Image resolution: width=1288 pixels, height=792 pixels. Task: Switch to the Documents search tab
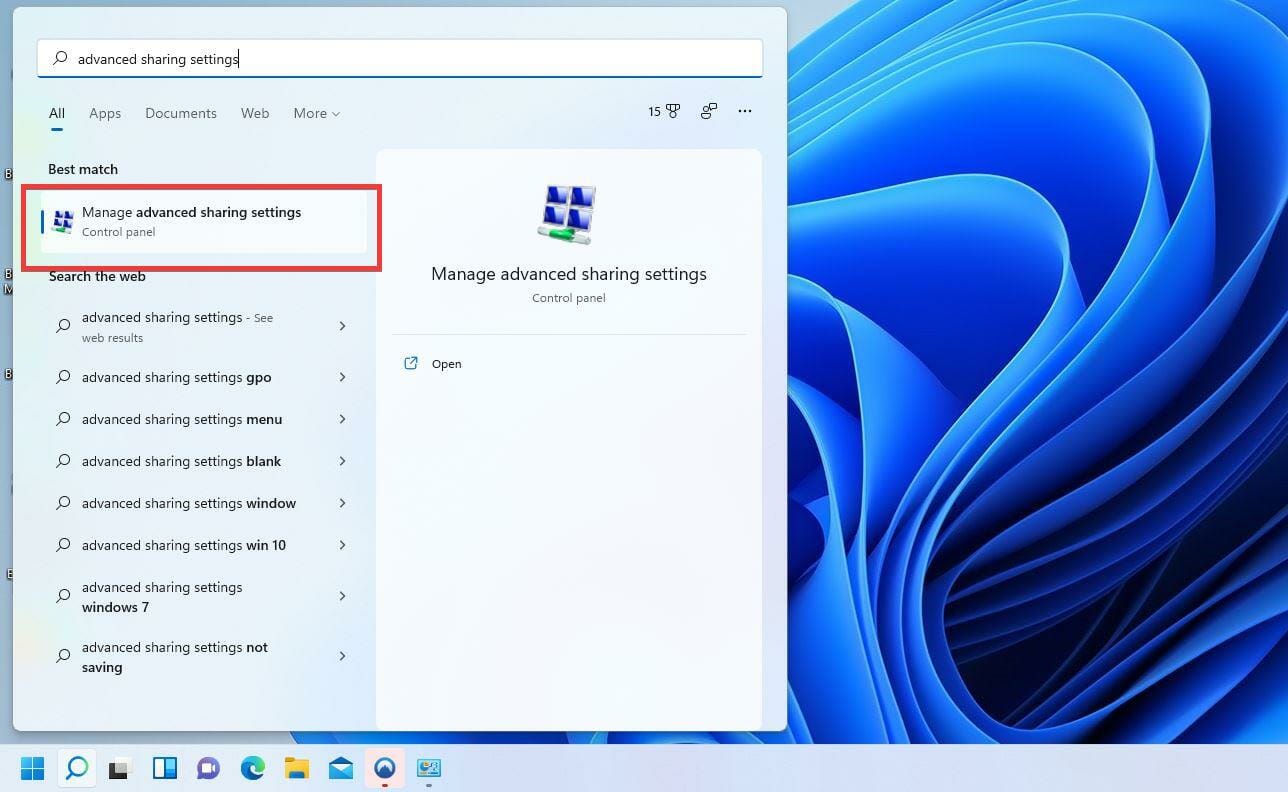(x=181, y=114)
